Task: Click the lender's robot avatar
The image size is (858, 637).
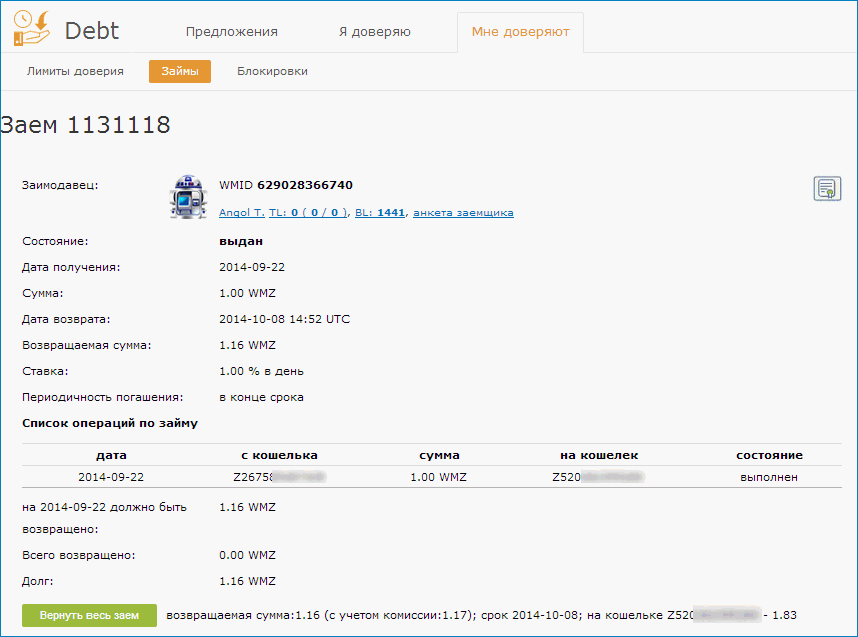Action: [188, 197]
